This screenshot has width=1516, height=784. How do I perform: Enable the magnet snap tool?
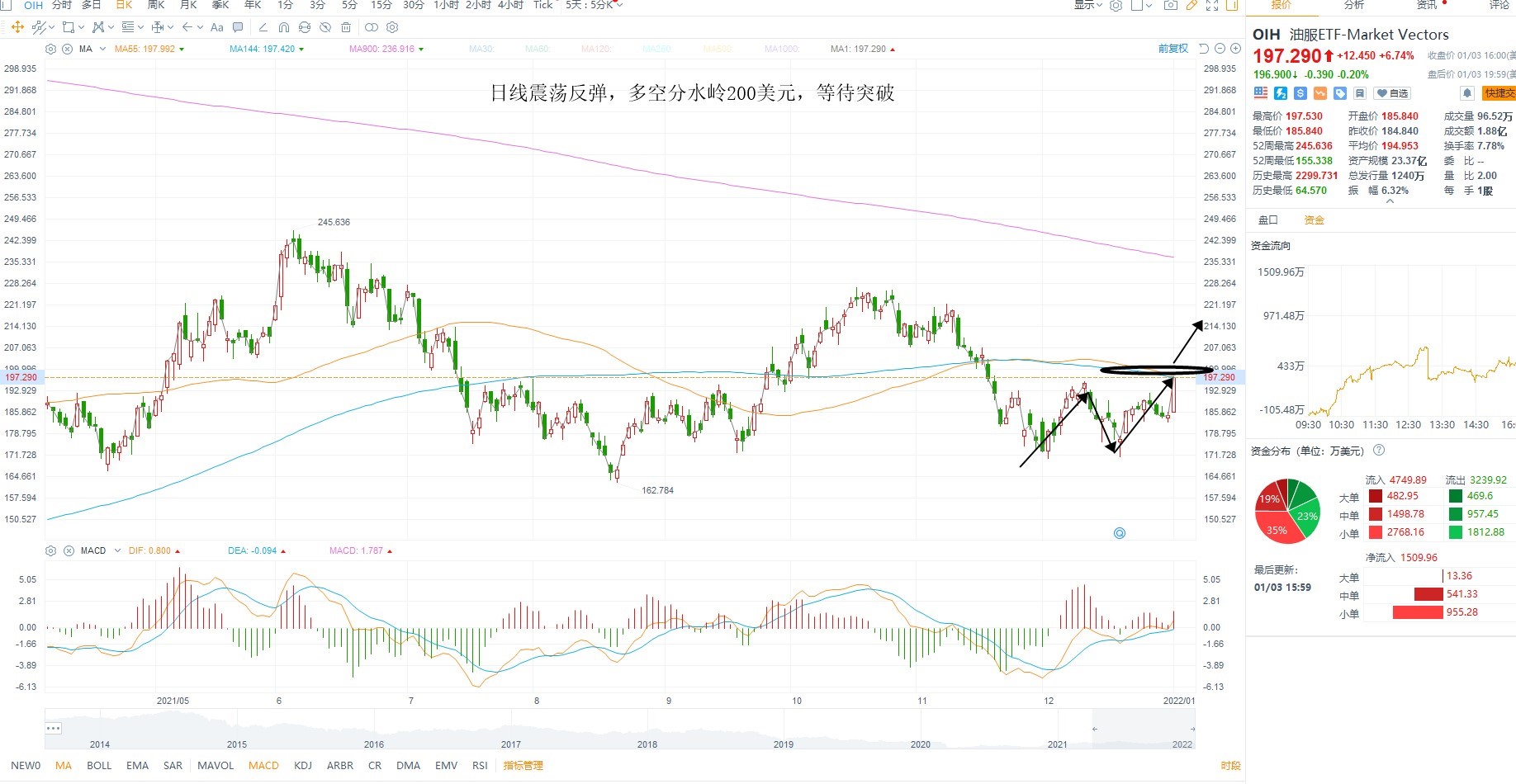pyautogui.click(x=283, y=27)
